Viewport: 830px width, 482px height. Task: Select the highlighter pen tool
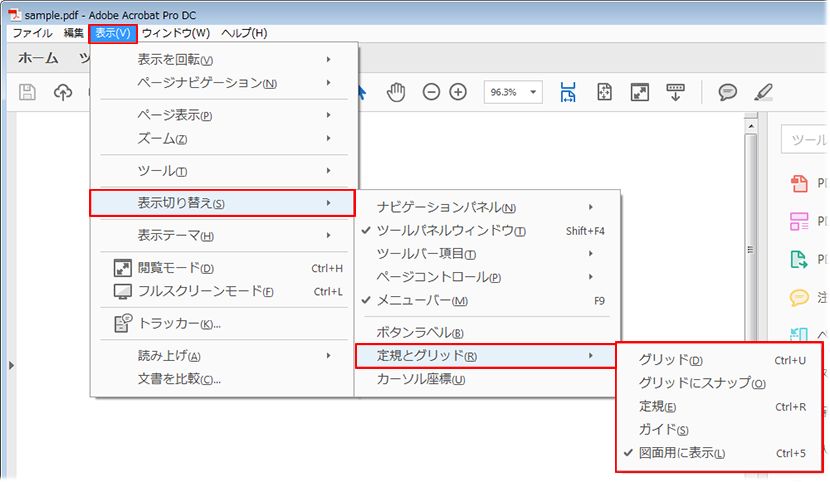(x=763, y=92)
